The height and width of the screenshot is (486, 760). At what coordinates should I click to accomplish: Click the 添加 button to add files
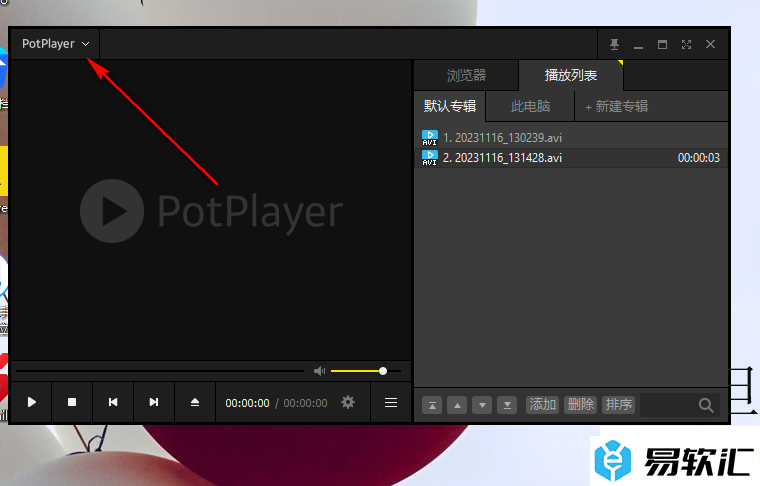542,405
